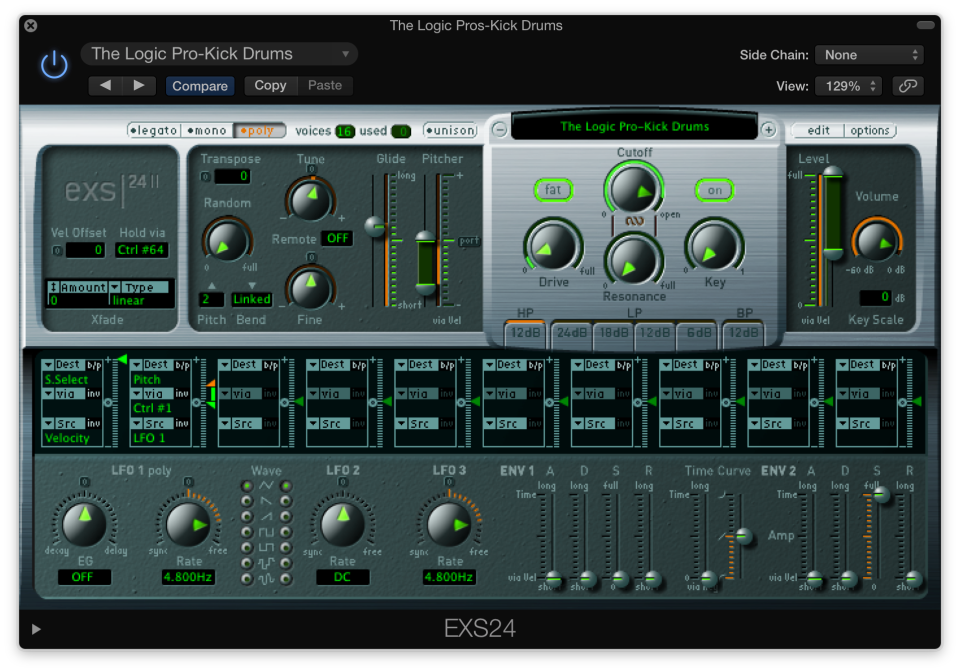Toggle the fat filter mode button
This screenshot has height=672, width=960.
point(554,188)
